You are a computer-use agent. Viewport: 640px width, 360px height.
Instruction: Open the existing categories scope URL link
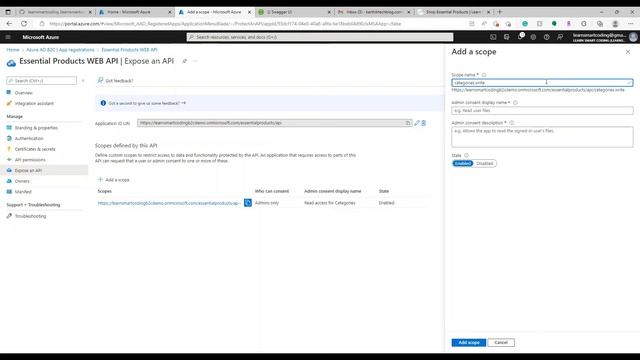click(169, 203)
